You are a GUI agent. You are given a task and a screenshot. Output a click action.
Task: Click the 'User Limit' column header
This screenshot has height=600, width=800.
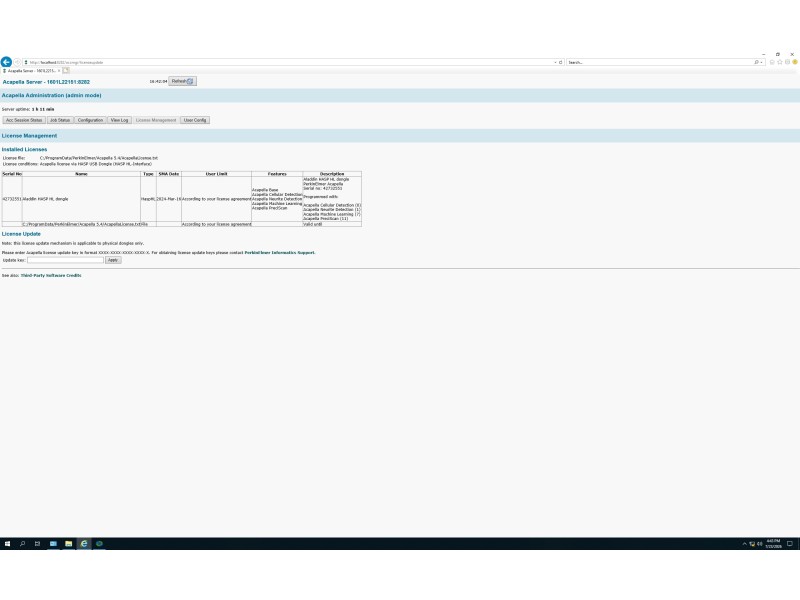[x=216, y=174]
